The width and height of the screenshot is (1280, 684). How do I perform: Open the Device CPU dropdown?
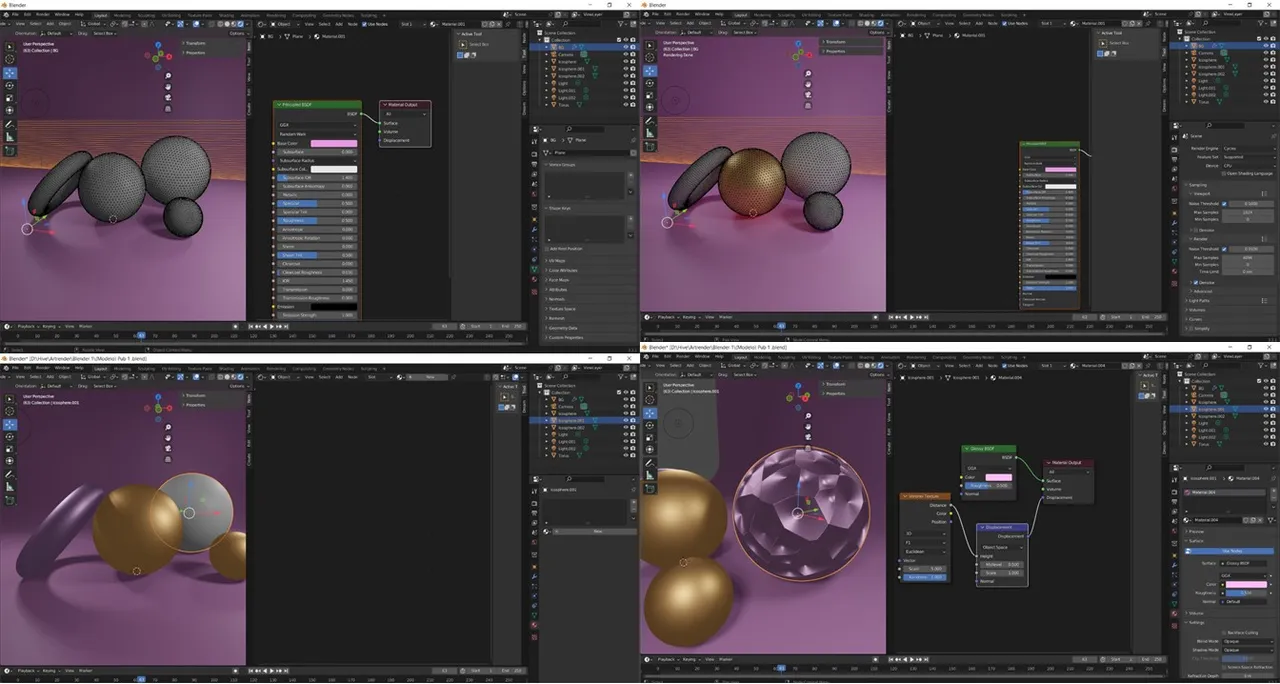click(x=1248, y=164)
